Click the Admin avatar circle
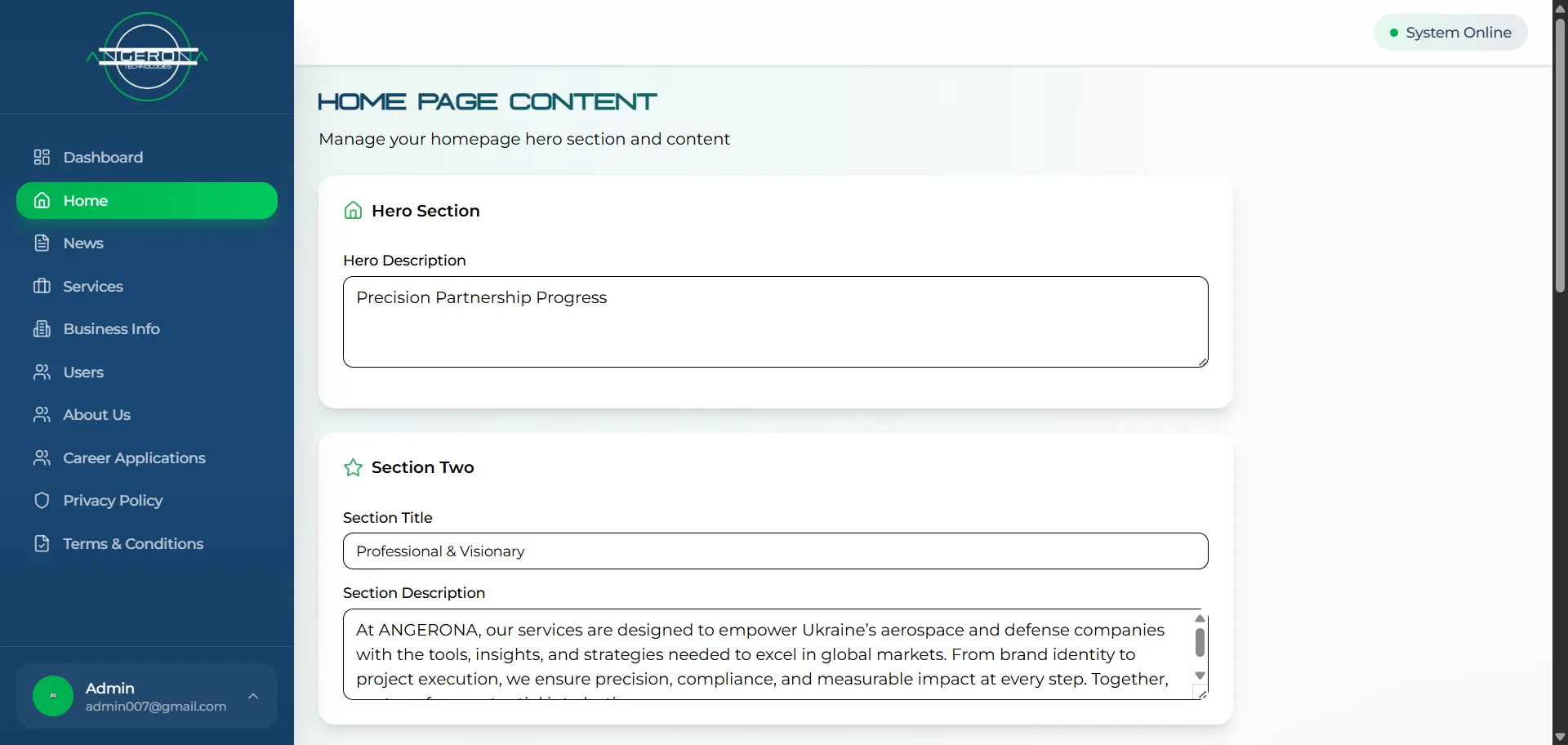 [53, 696]
